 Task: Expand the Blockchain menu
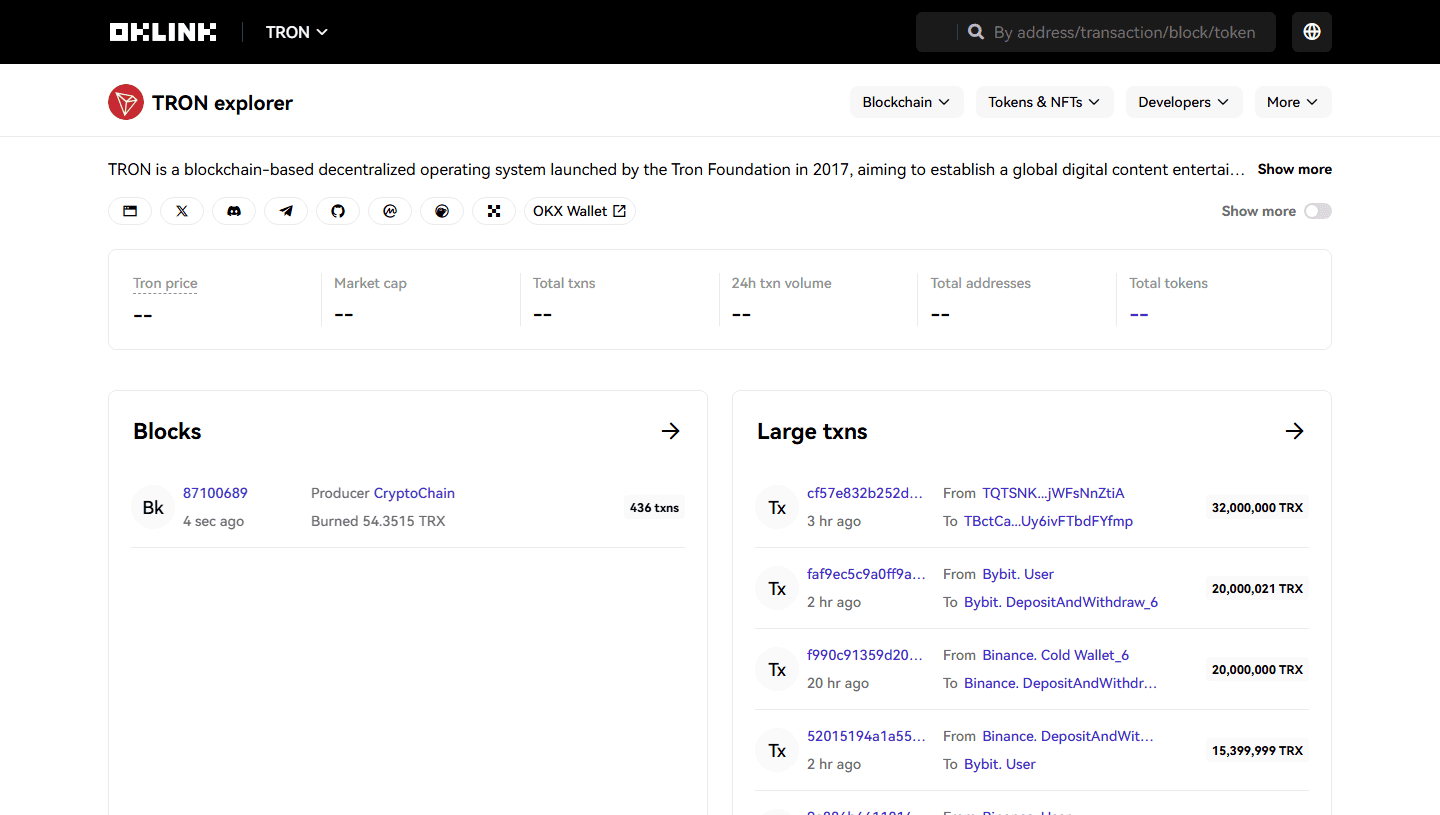(x=907, y=102)
